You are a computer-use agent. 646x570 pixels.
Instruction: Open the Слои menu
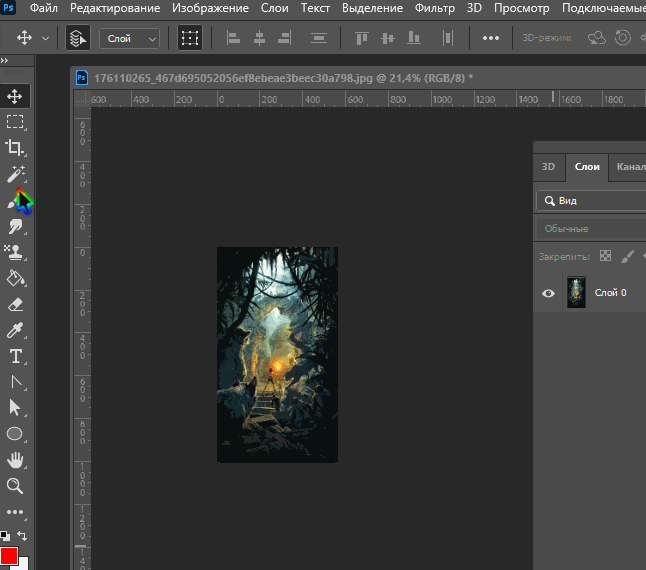click(274, 8)
